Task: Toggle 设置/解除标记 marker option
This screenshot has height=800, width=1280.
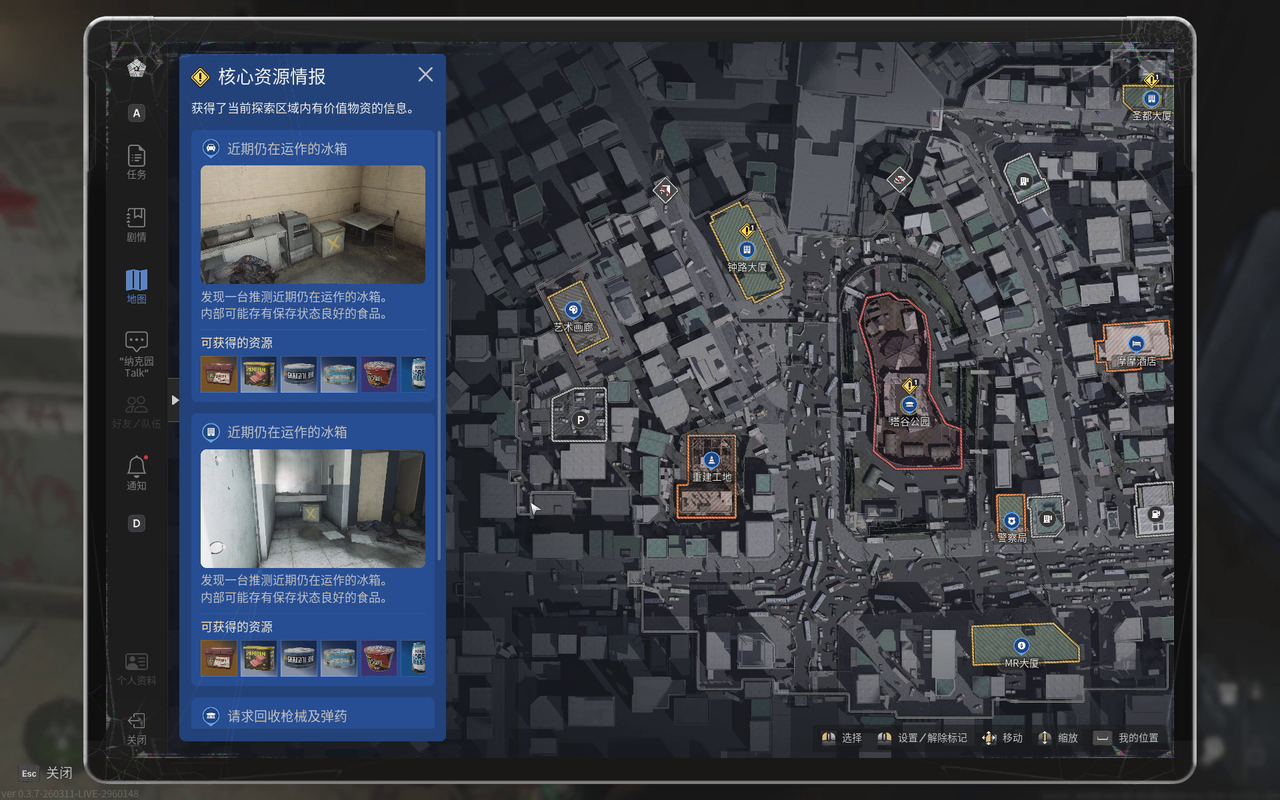Action: pos(922,738)
